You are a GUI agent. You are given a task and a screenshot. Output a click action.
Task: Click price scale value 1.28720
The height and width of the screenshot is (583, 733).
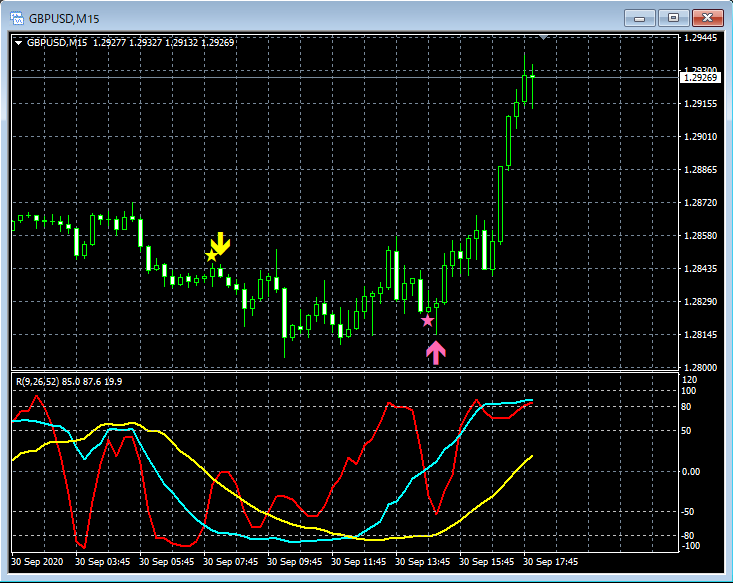(x=700, y=202)
